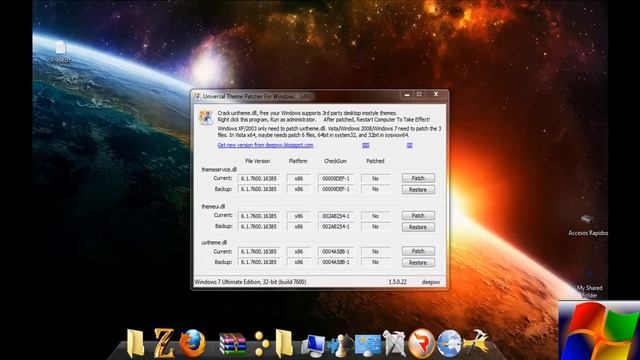Open the blue control panel card icon
This screenshot has height=360, width=640.
[x=368, y=344]
